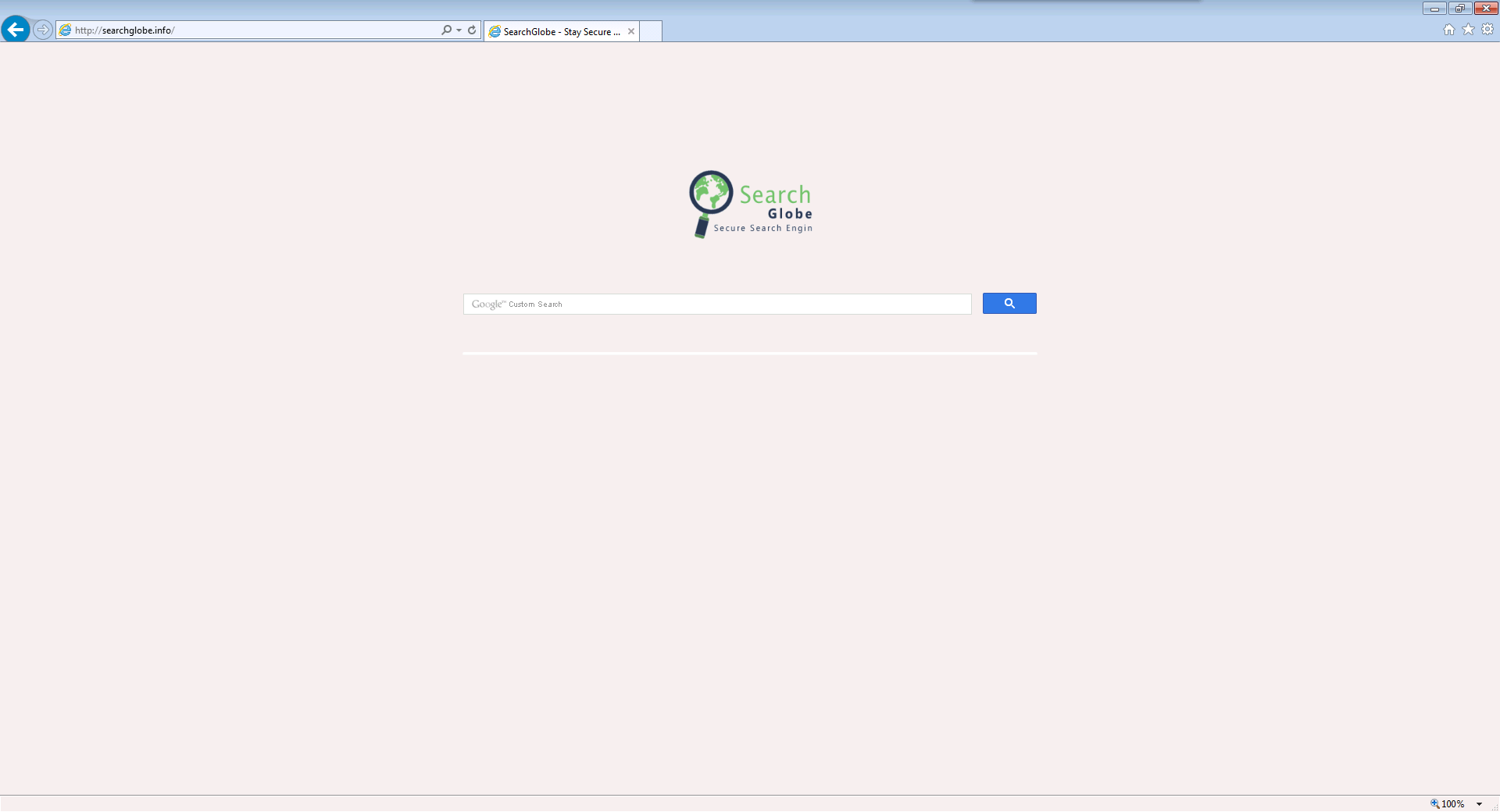Go back using the blue back arrow
The height and width of the screenshot is (812, 1500).
[16, 30]
